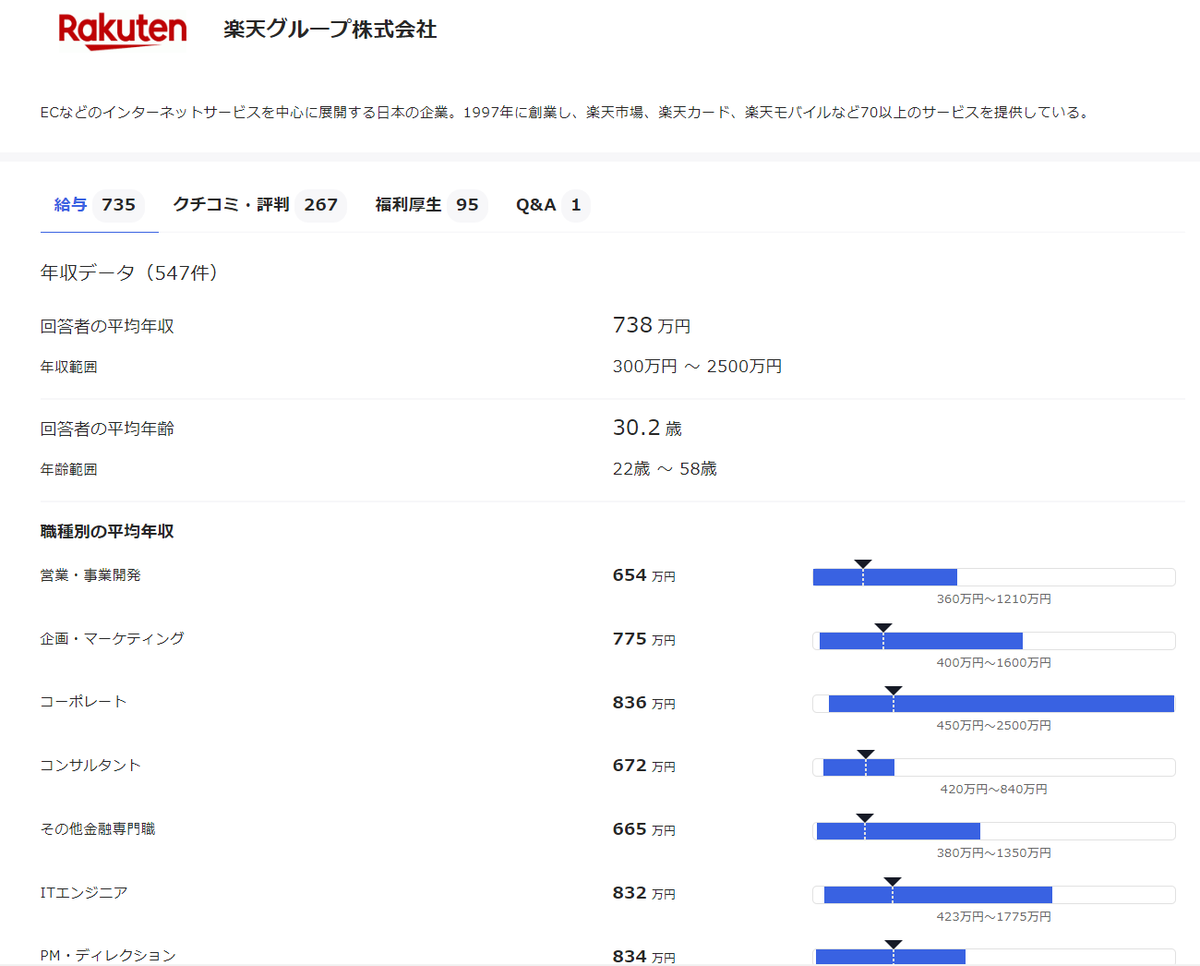Click the 30.2 歳 average age value
The height and width of the screenshot is (966, 1200).
coord(647,428)
